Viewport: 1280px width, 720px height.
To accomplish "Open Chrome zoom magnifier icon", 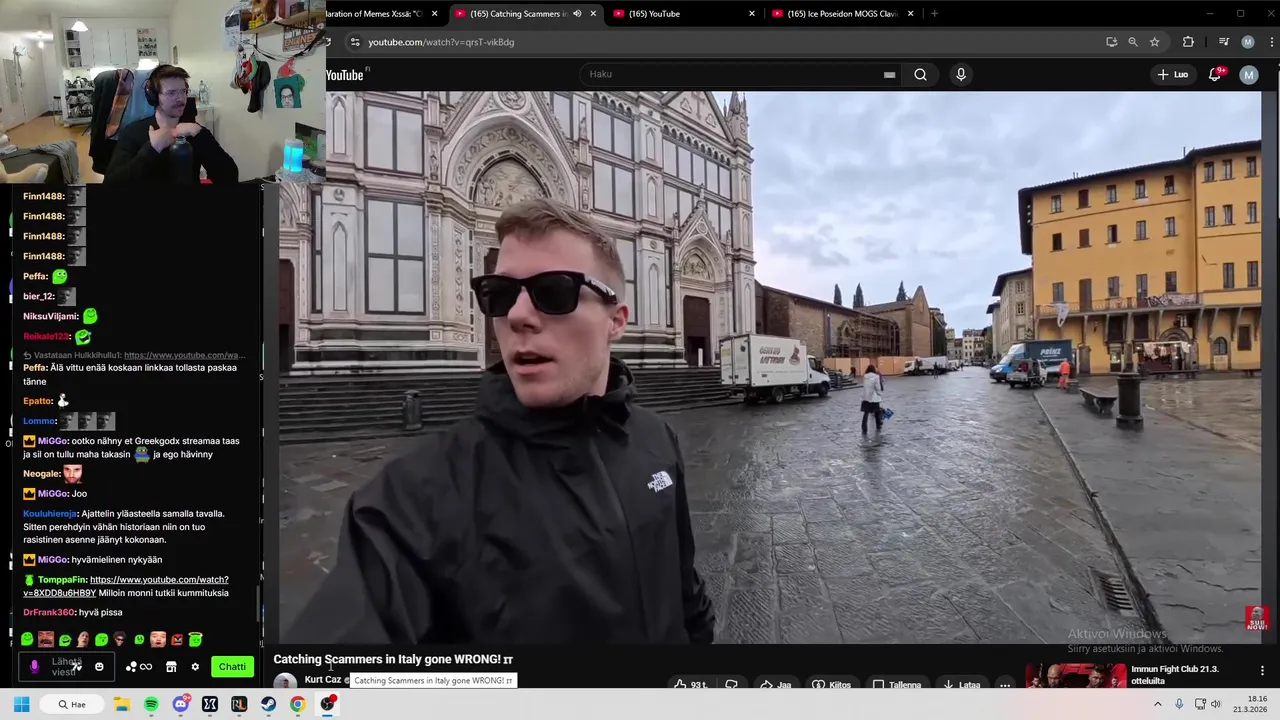I will [x=1133, y=42].
